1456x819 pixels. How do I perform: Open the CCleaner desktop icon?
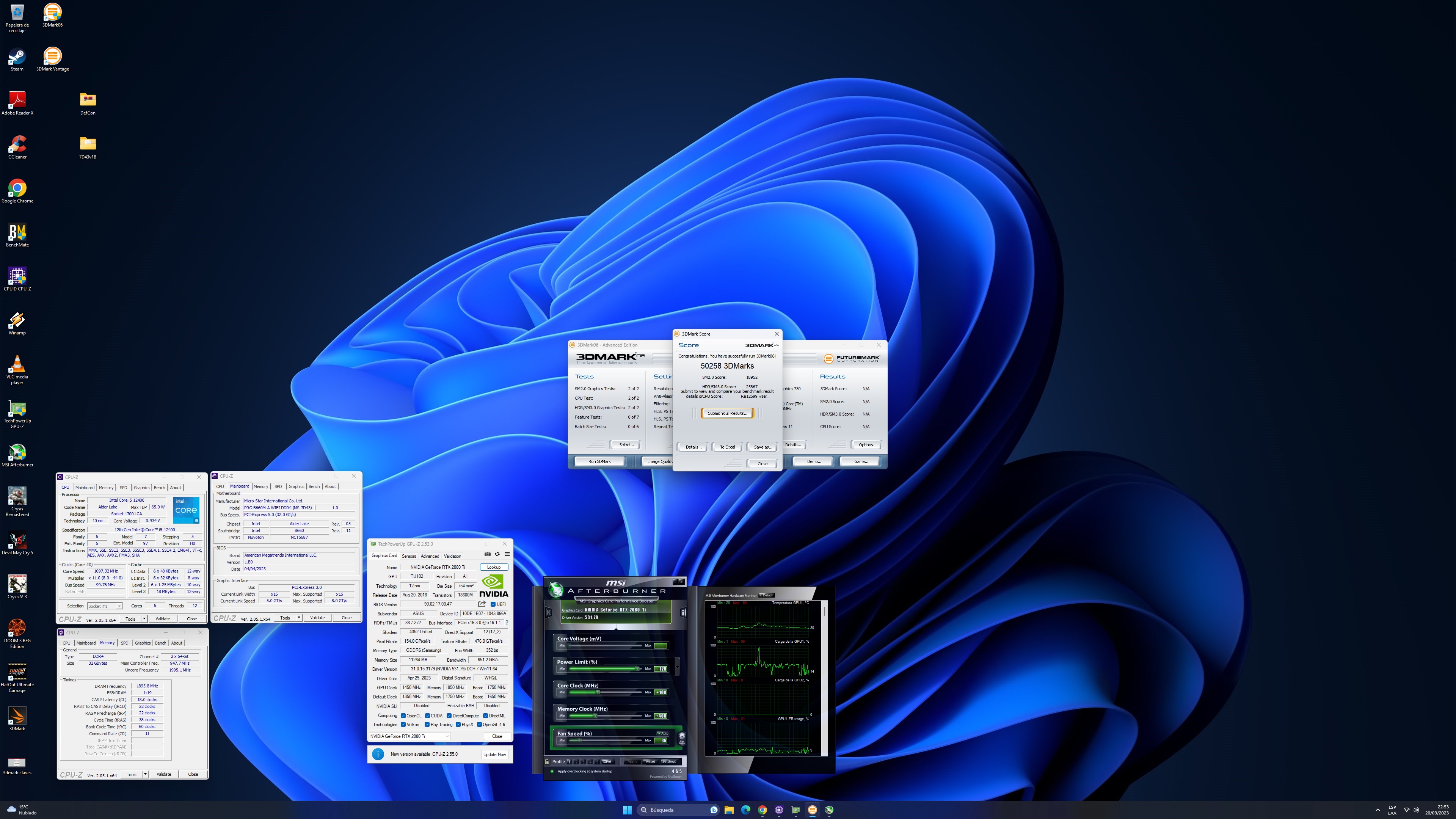tap(17, 147)
